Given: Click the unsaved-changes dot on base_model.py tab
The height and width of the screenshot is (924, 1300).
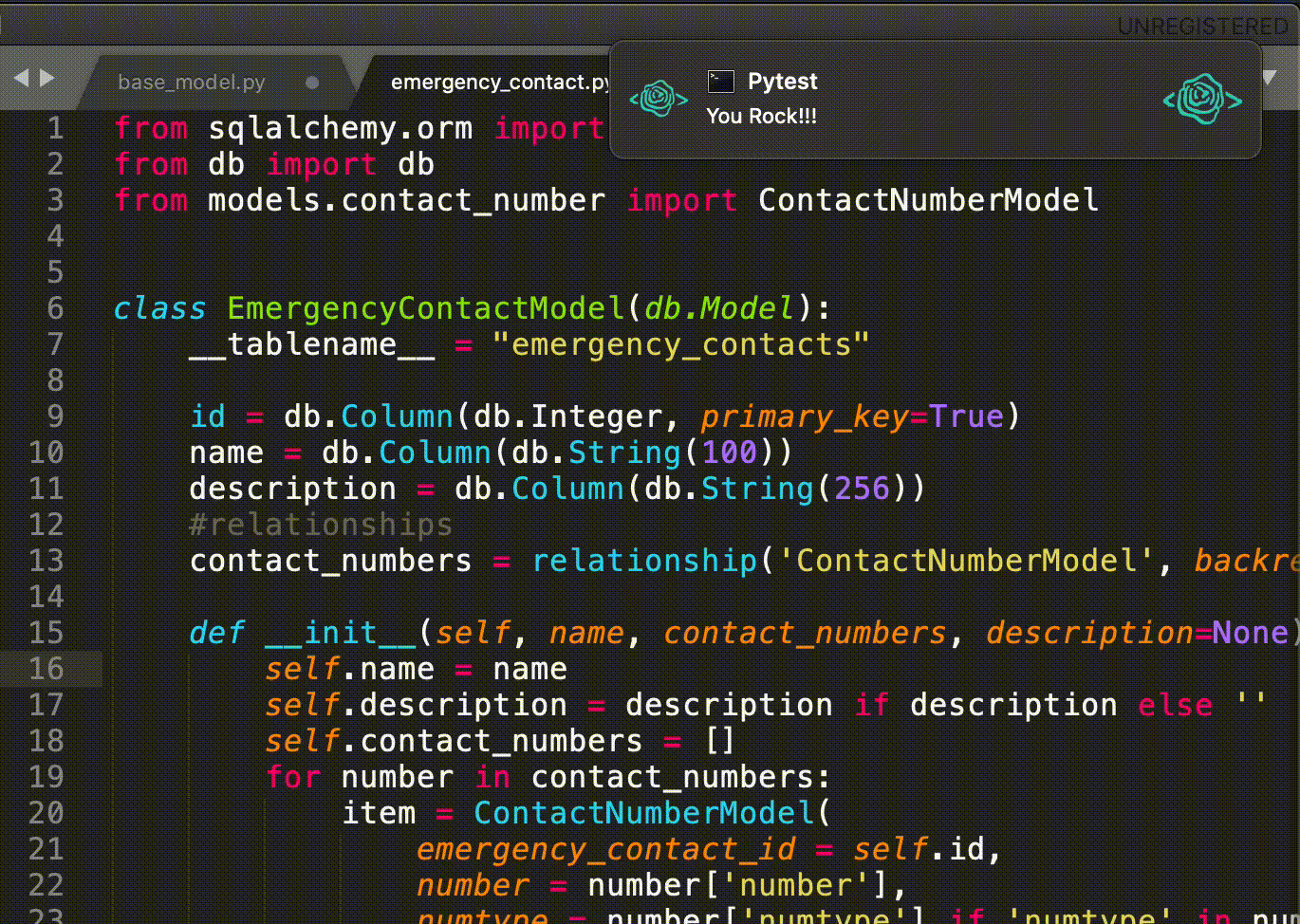Looking at the screenshot, I should coord(312,83).
